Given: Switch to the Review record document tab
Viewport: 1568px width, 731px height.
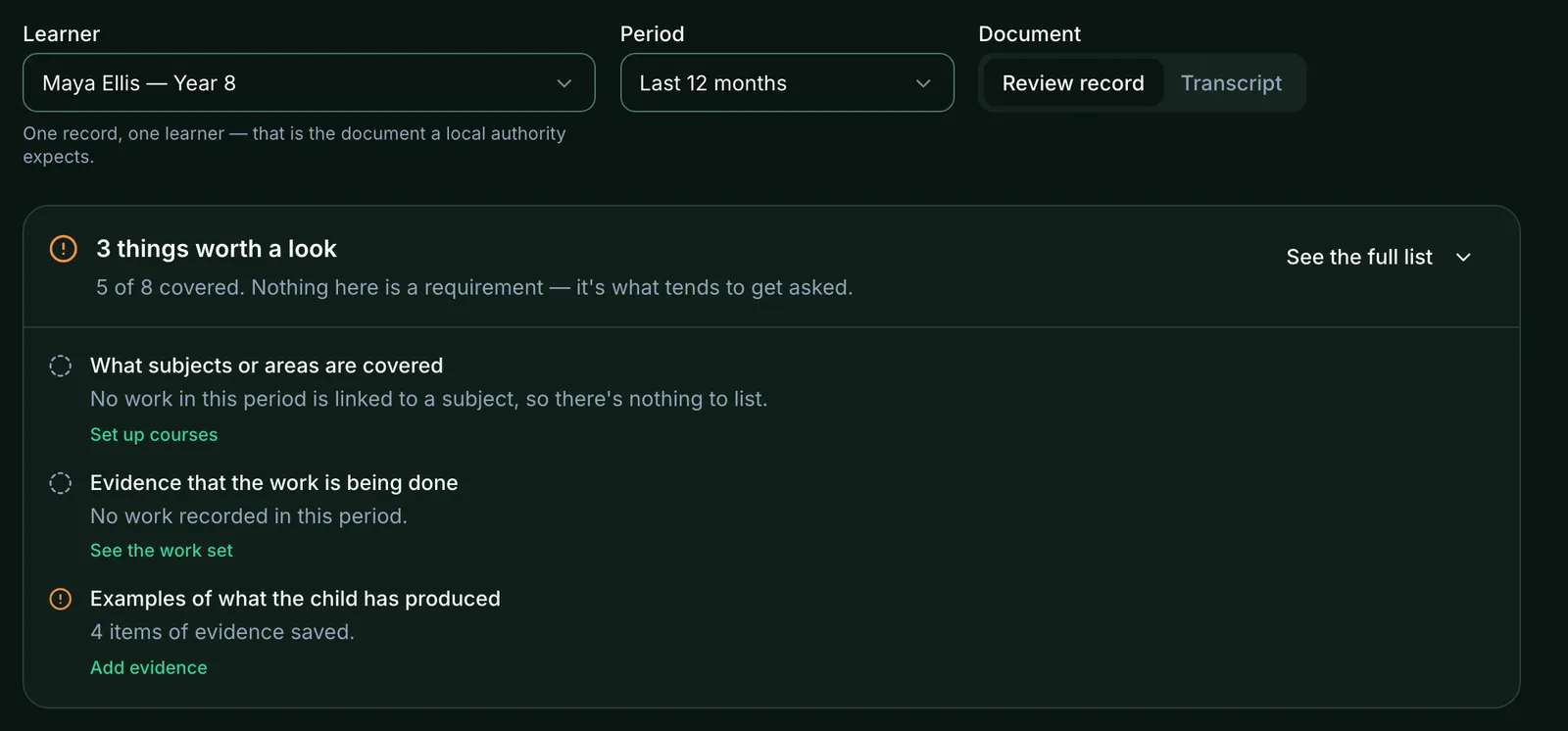Looking at the screenshot, I should click(x=1073, y=83).
